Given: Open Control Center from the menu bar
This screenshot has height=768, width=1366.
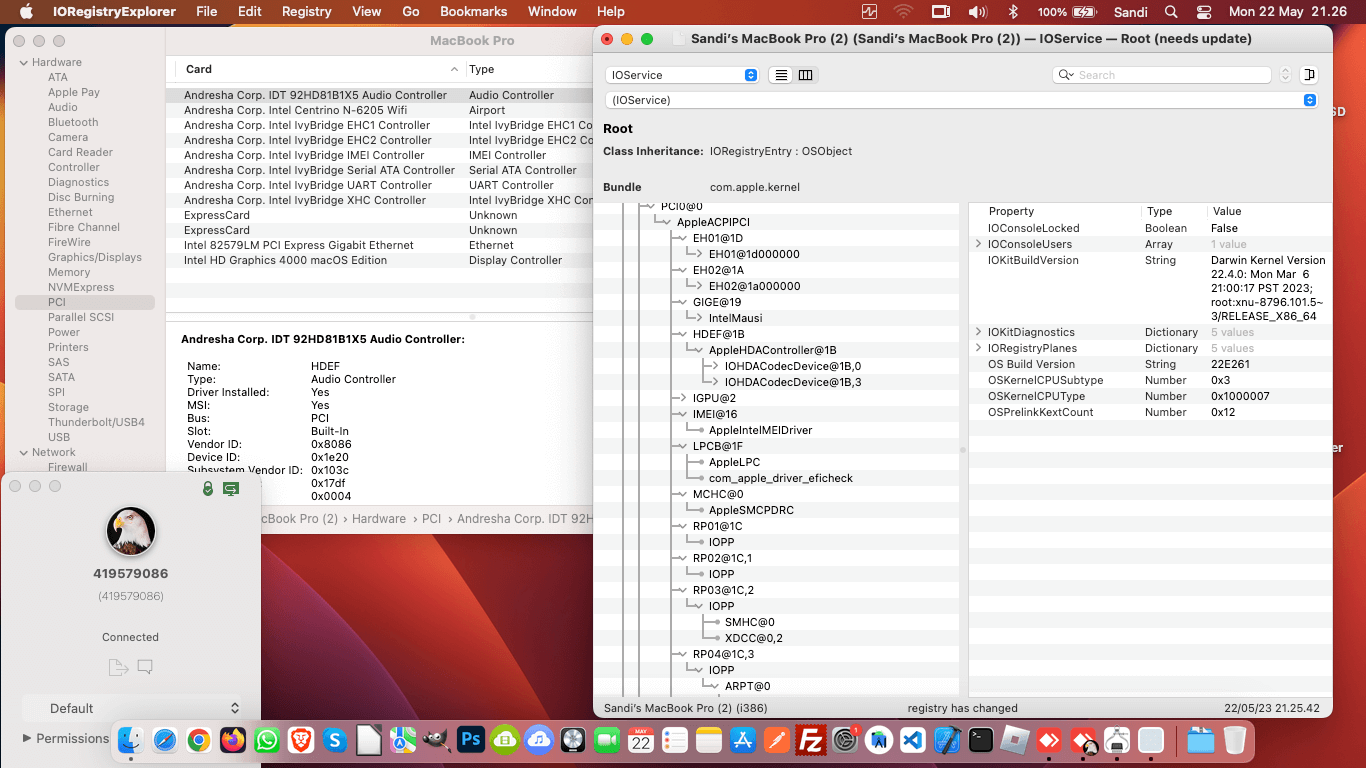Looking at the screenshot, I should click(1204, 12).
